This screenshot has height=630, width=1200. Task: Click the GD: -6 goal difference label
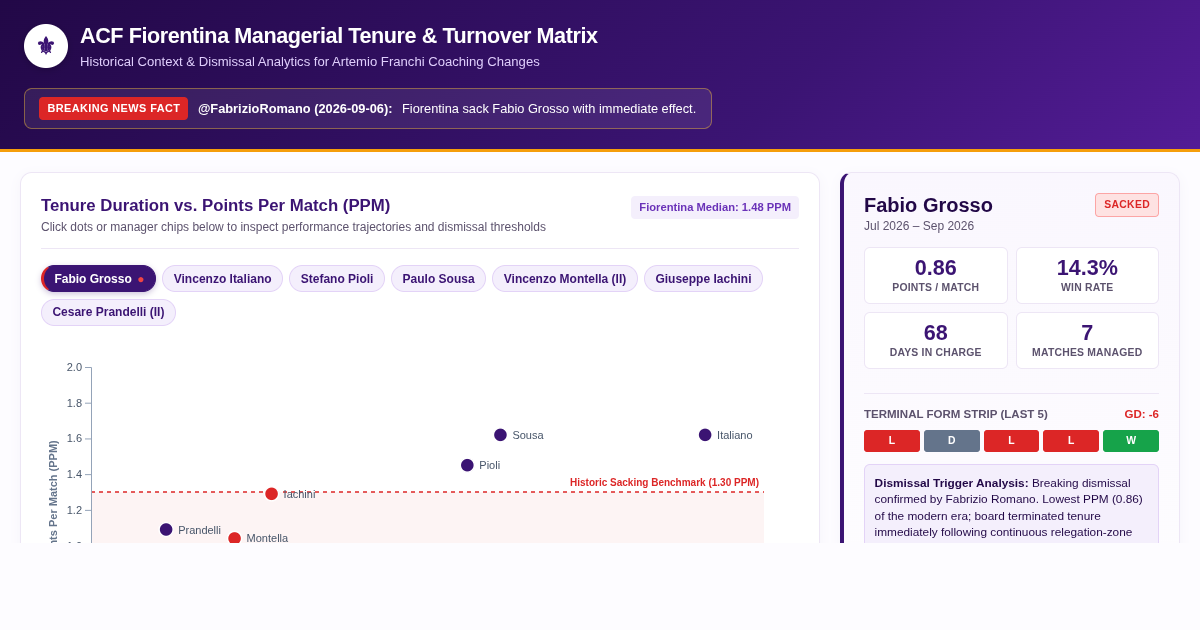coord(1141,414)
